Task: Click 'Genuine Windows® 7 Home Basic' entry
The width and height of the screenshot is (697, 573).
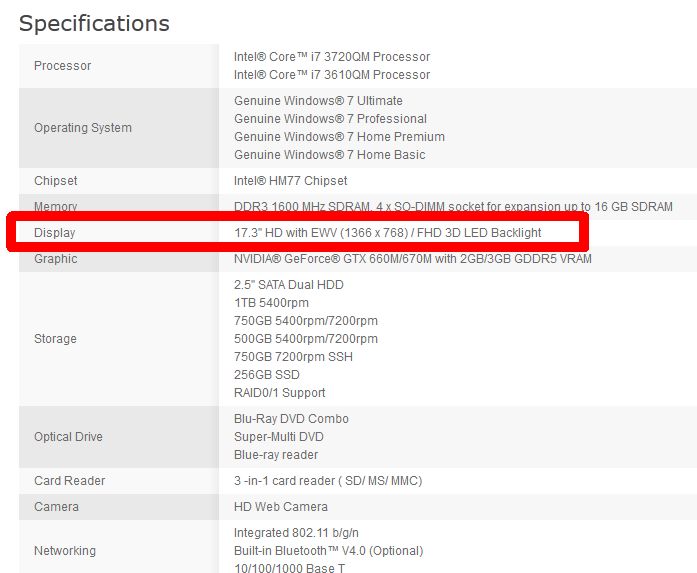Action: (x=329, y=155)
